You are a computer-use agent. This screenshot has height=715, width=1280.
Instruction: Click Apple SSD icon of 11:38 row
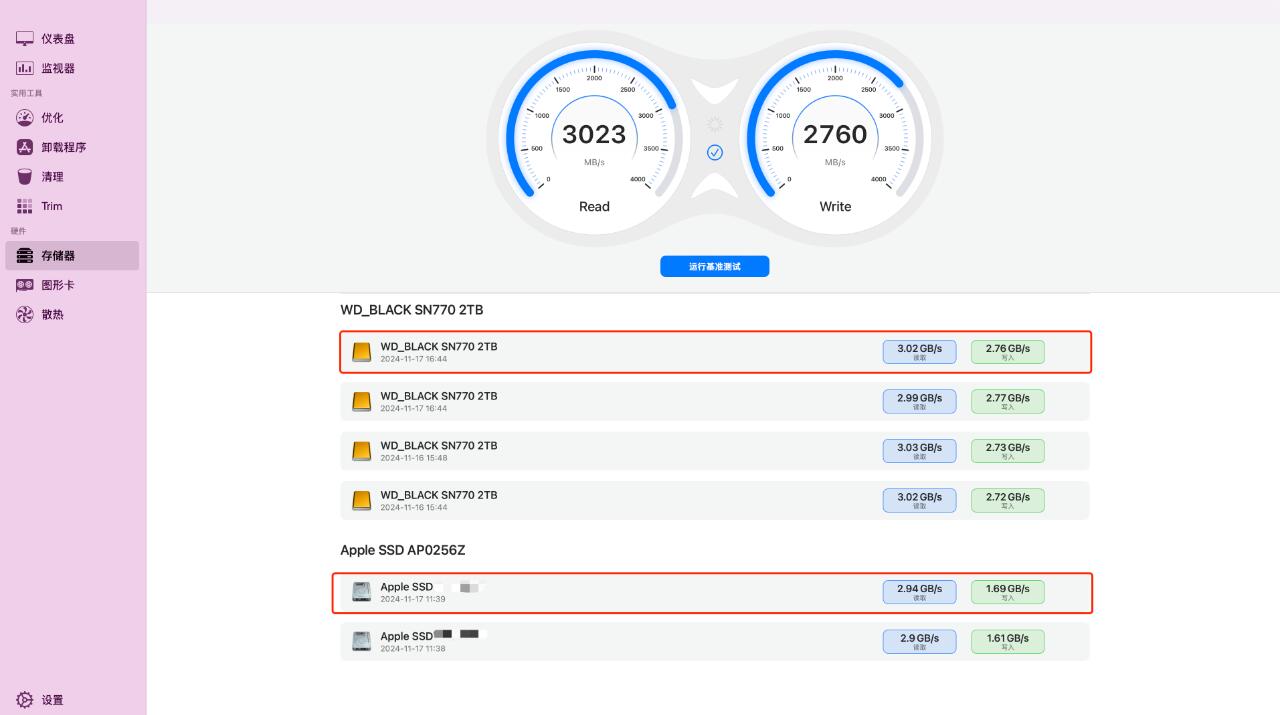(362, 641)
